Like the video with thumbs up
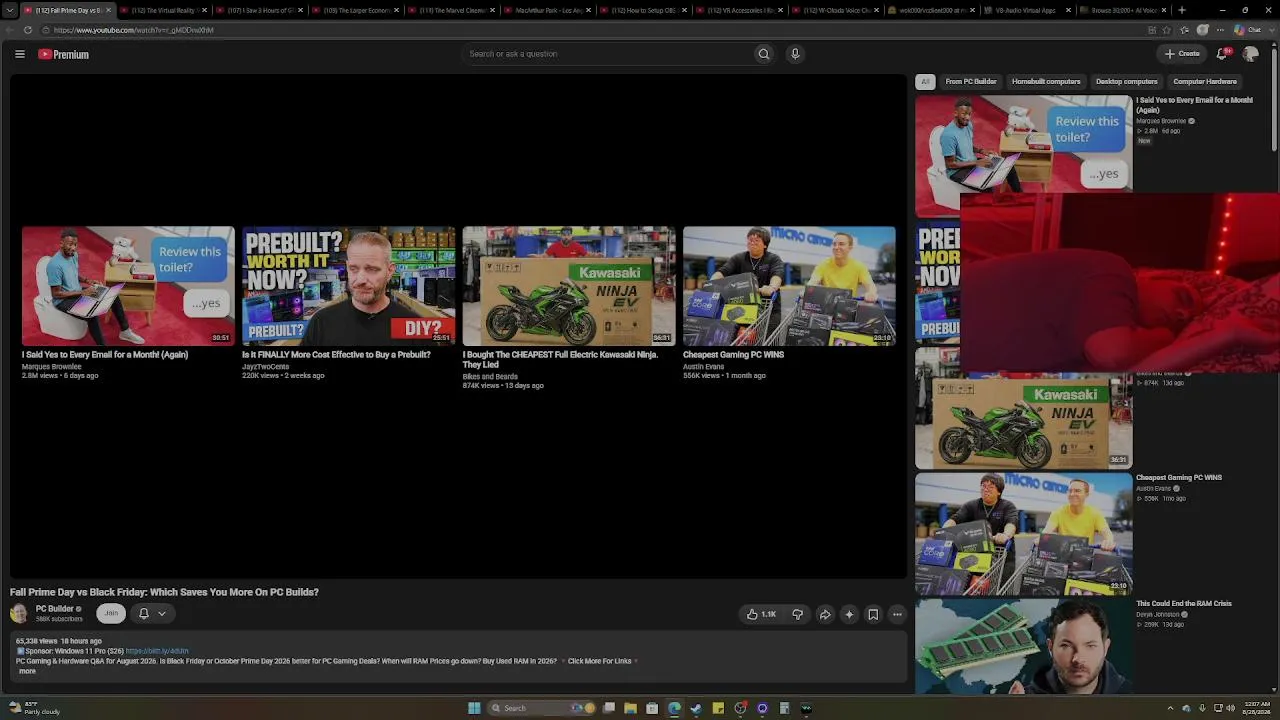 (x=761, y=614)
